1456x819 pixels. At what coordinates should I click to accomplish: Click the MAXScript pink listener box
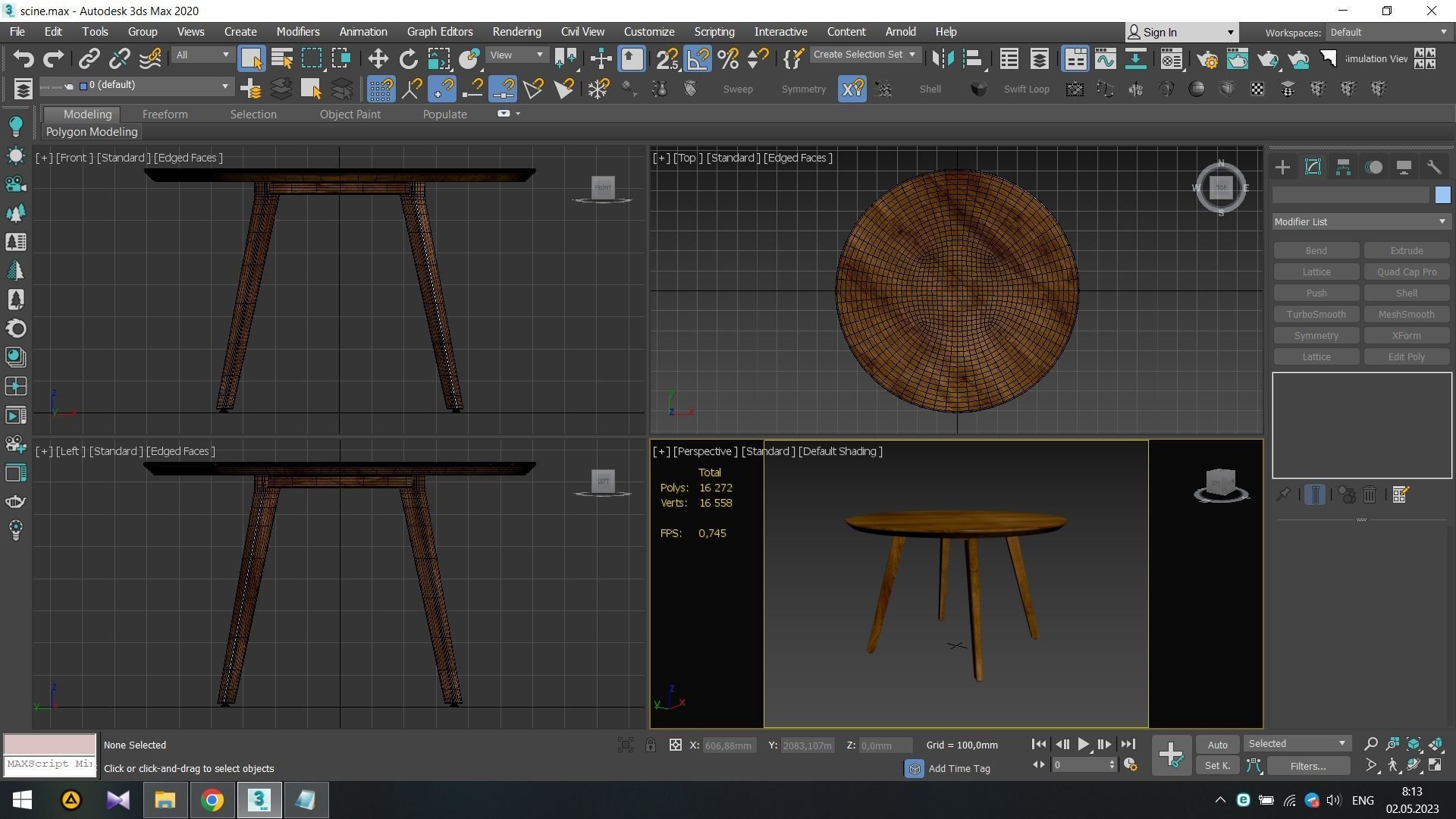coord(50,744)
